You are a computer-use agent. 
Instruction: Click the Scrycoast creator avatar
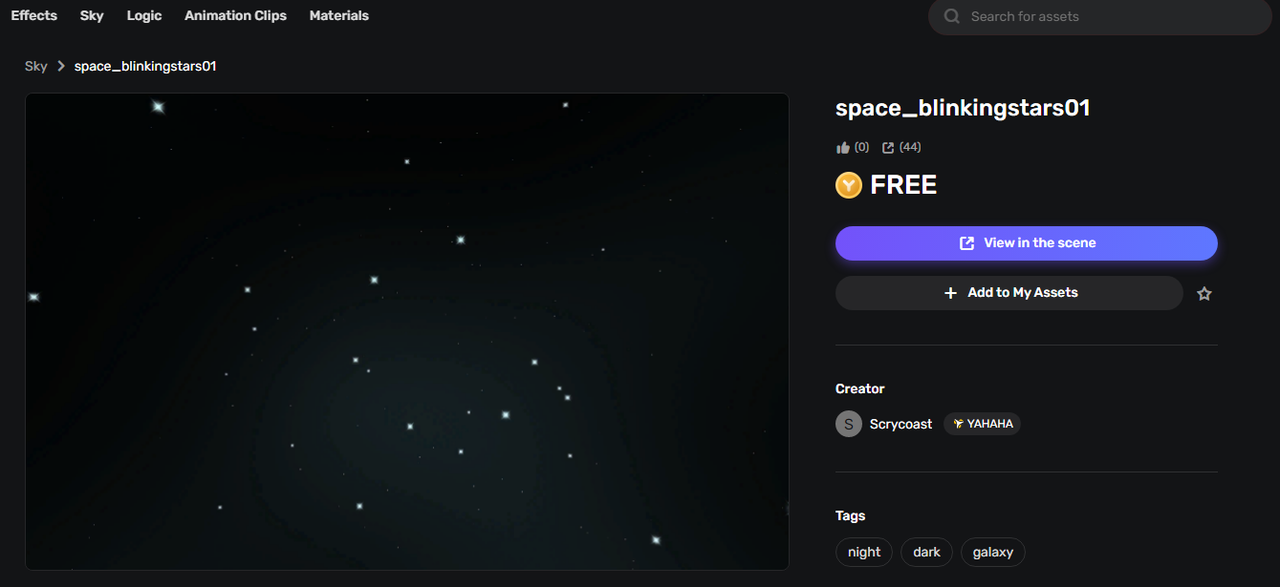pos(848,424)
